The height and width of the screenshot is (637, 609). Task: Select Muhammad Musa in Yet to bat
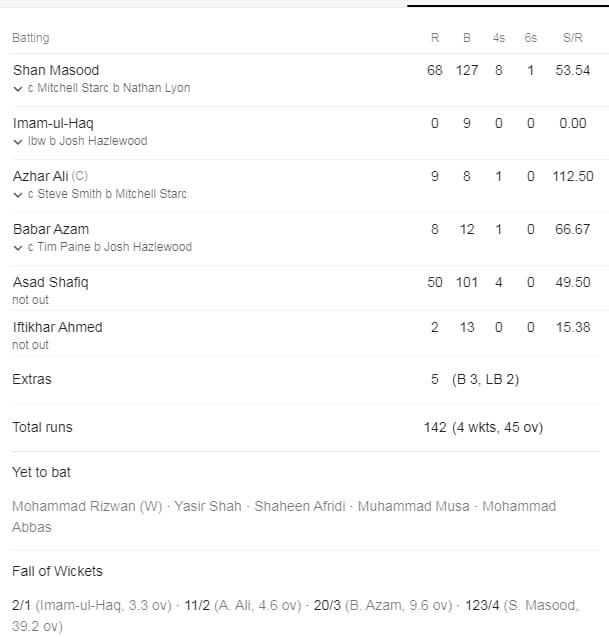pyautogui.click(x=413, y=506)
